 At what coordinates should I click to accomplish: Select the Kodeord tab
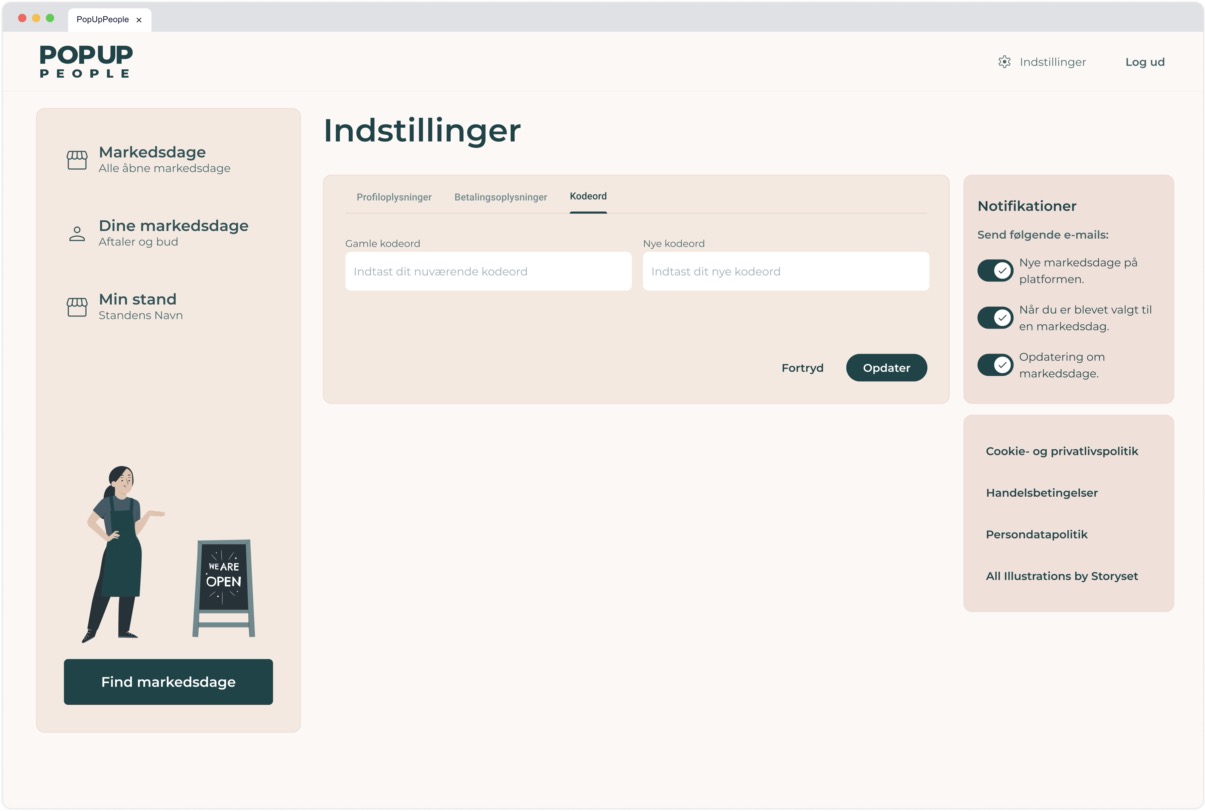pyautogui.click(x=588, y=195)
